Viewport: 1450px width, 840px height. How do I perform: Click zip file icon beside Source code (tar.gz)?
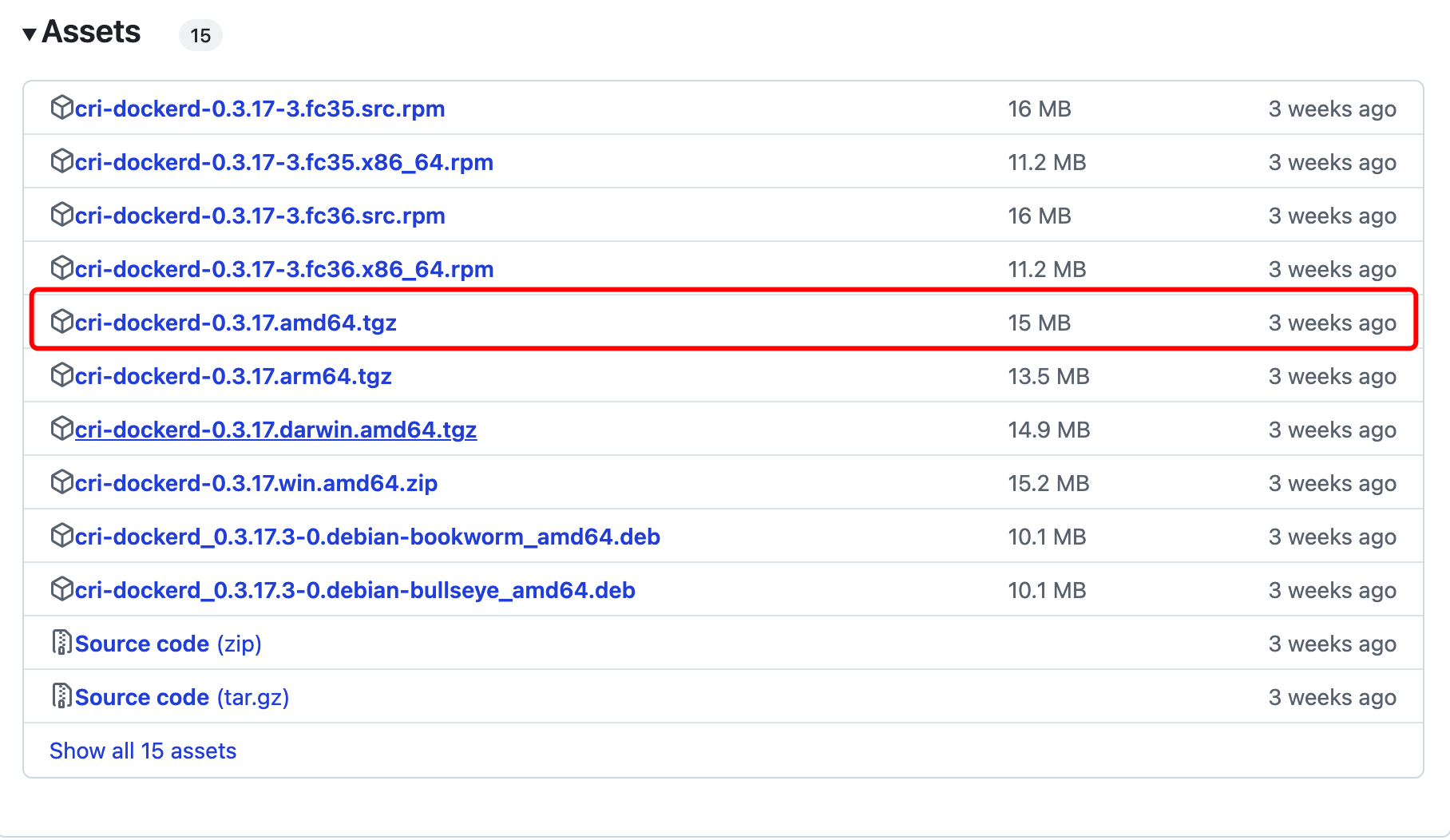point(61,696)
